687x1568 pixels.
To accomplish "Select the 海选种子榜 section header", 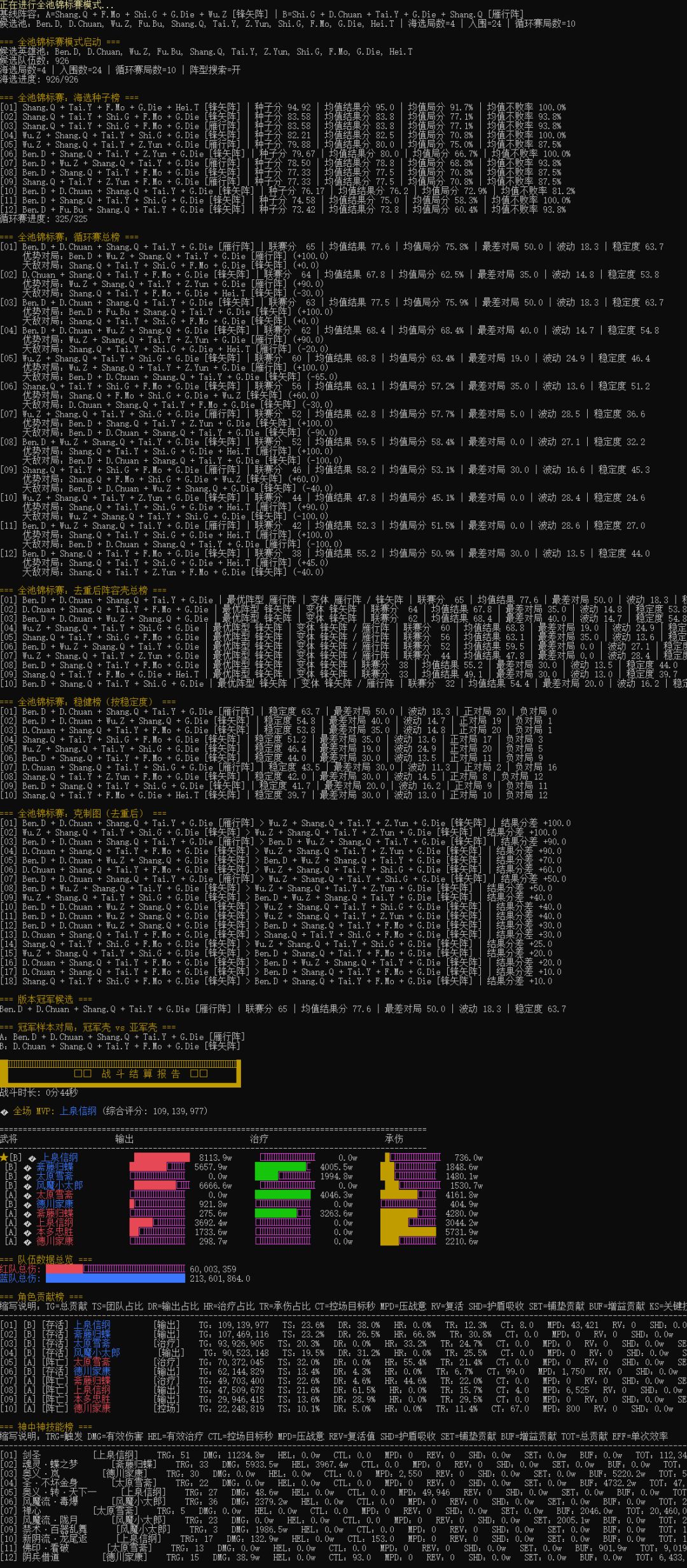I will (x=69, y=98).
